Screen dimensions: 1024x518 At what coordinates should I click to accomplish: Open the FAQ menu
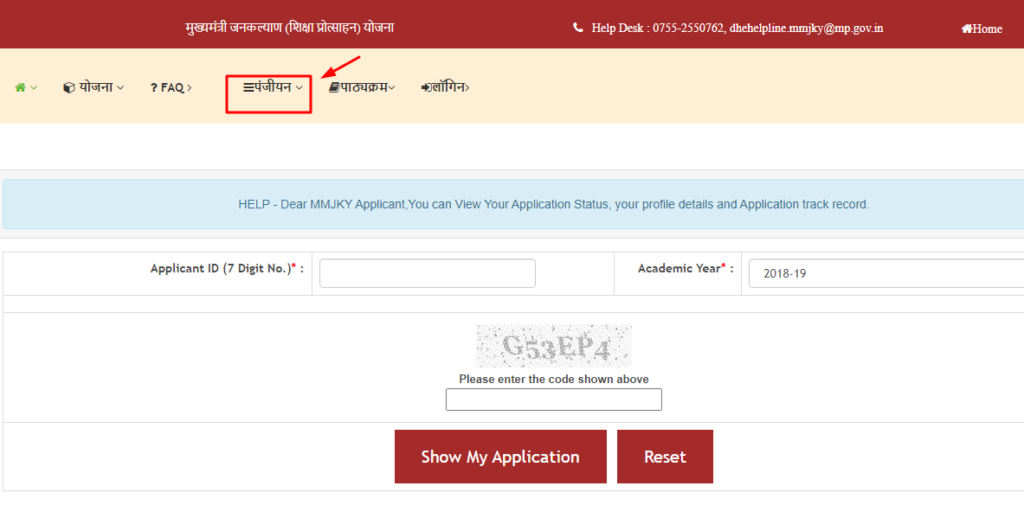pyautogui.click(x=171, y=88)
